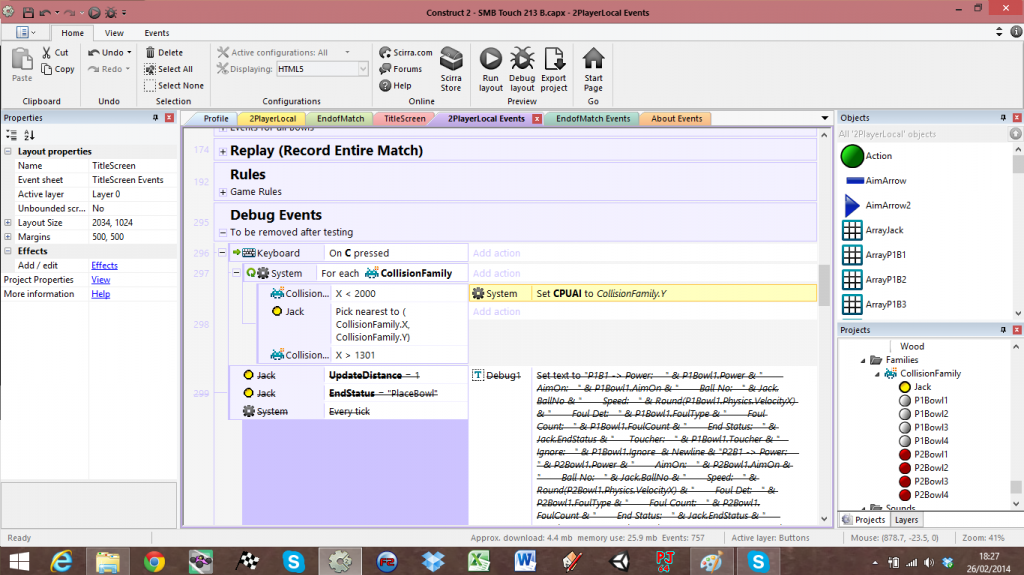This screenshot has height=575, width=1024.
Task: Pin the Properties panel
Action: (155, 118)
